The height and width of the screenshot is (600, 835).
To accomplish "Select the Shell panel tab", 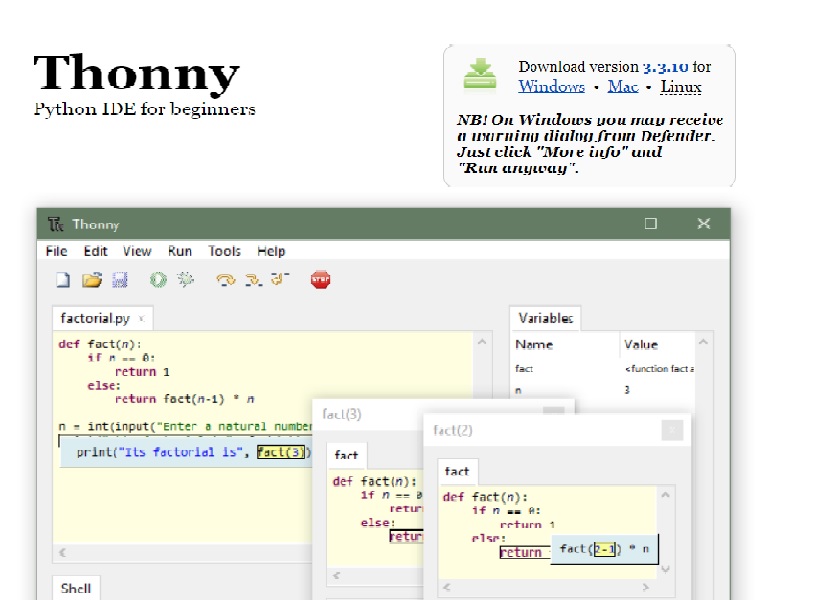I will pyautogui.click(x=76, y=588).
